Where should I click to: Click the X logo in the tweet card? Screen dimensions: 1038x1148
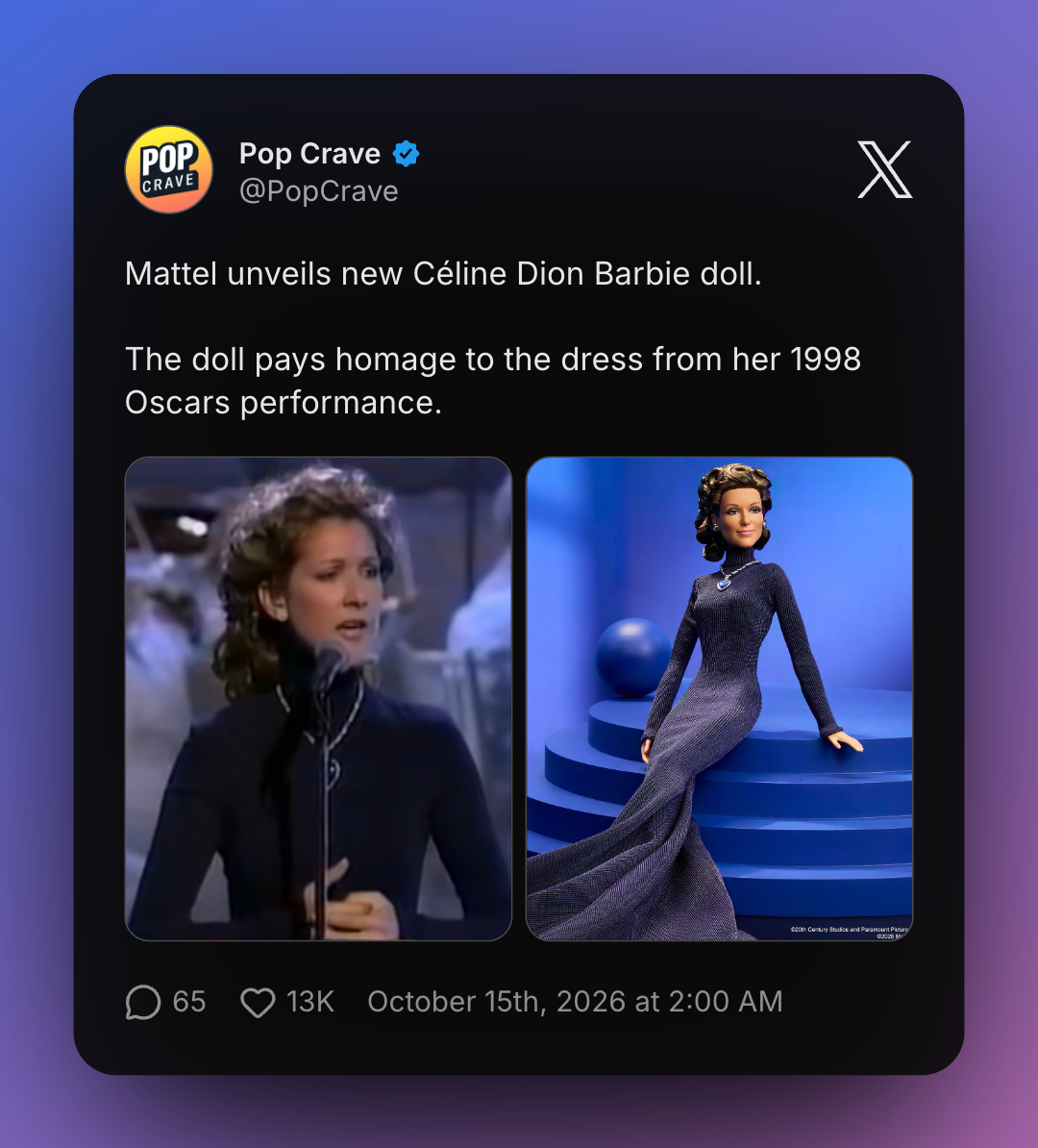coord(885,170)
